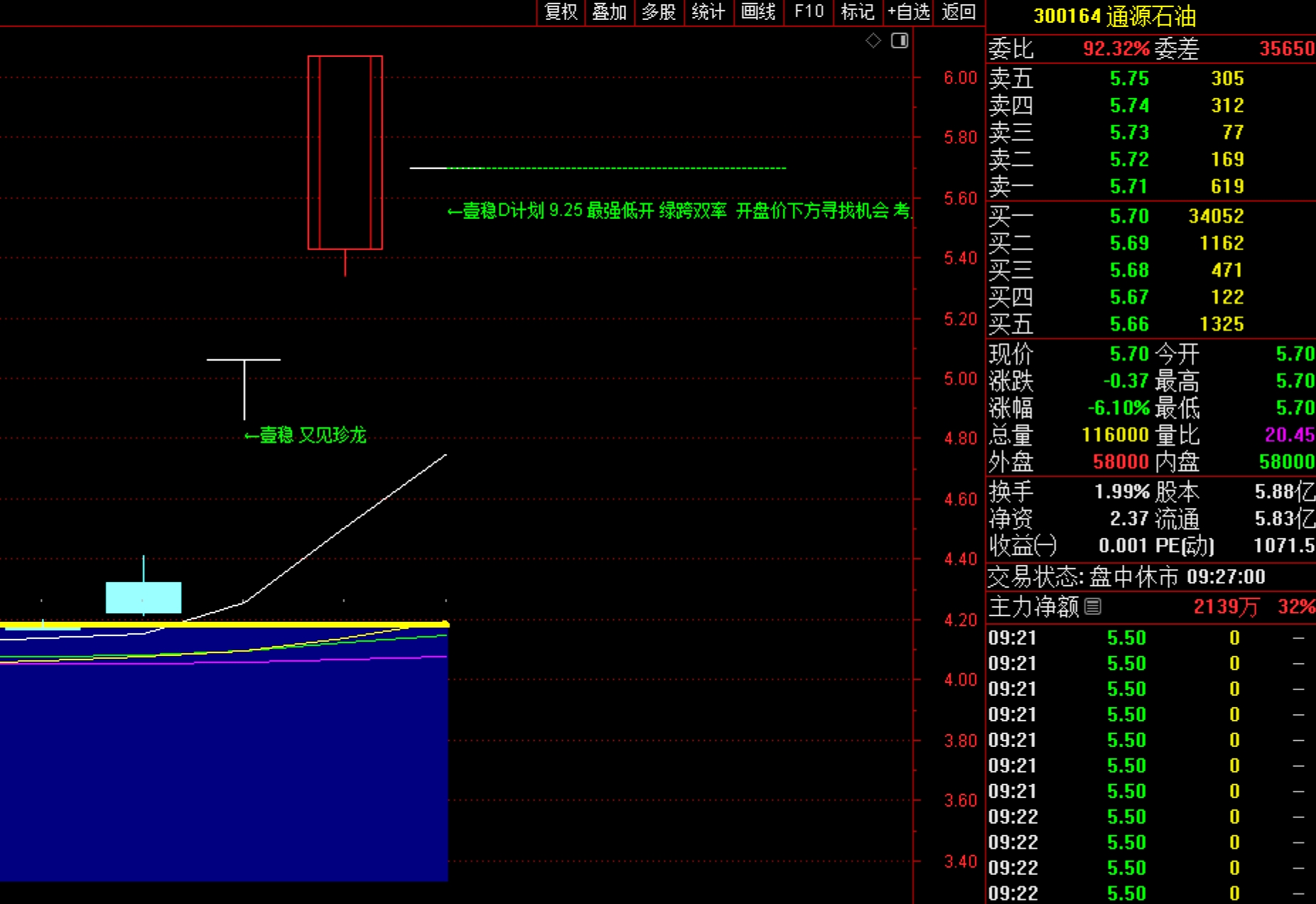1316x904 pixels.
Task: Click the 委差 value 35650
Action: [x=1287, y=48]
